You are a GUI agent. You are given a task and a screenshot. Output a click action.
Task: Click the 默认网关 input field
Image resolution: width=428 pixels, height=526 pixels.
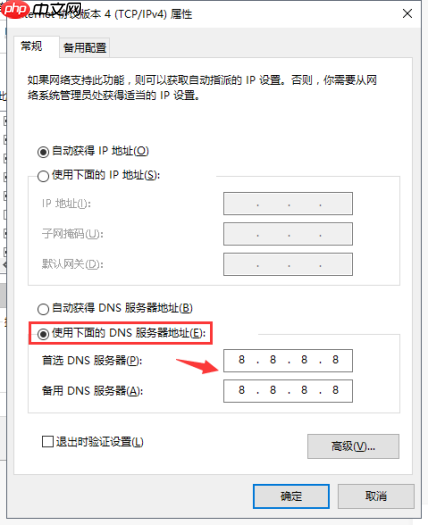coord(288,264)
